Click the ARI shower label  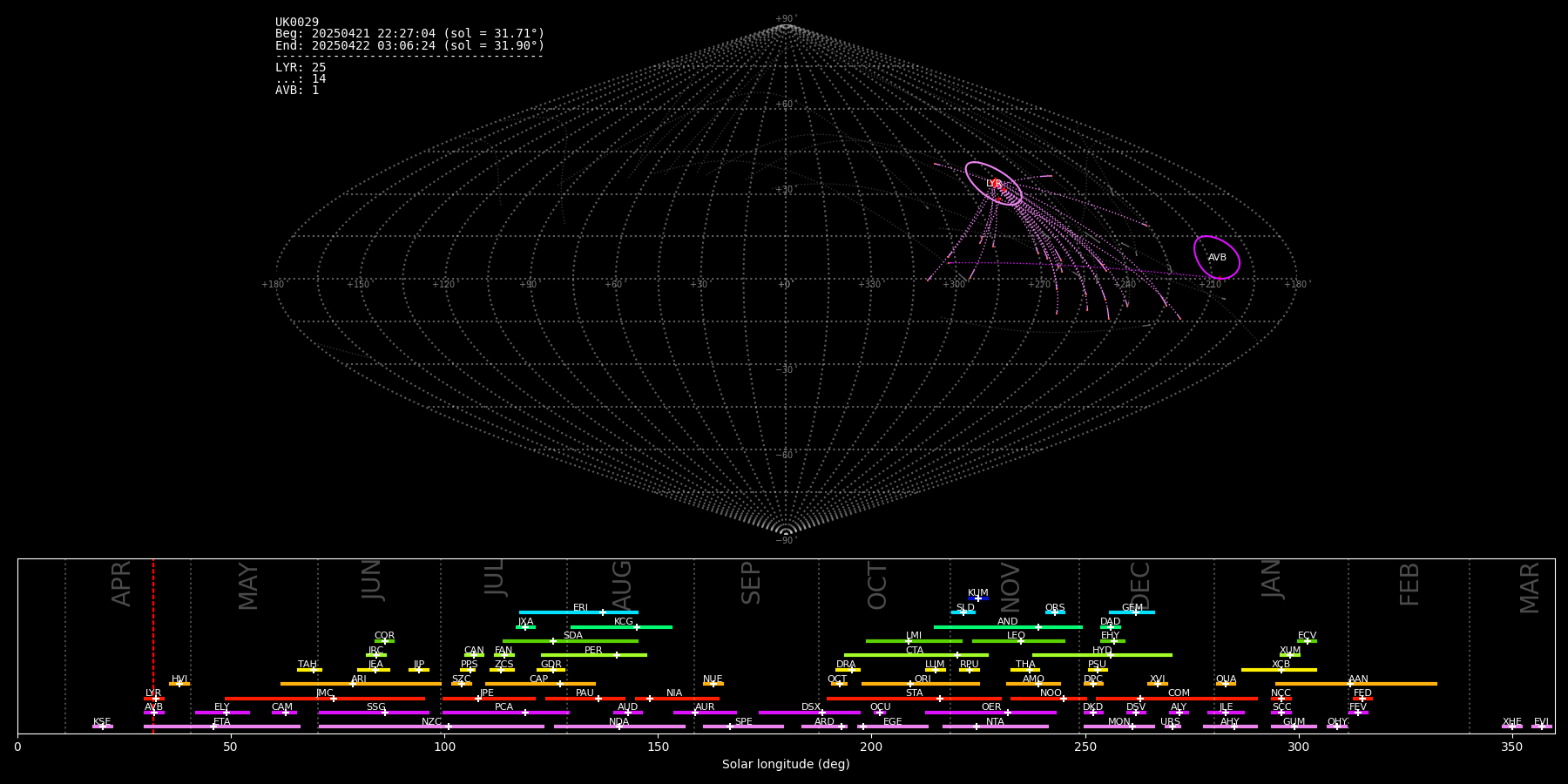pyautogui.click(x=359, y=679)
